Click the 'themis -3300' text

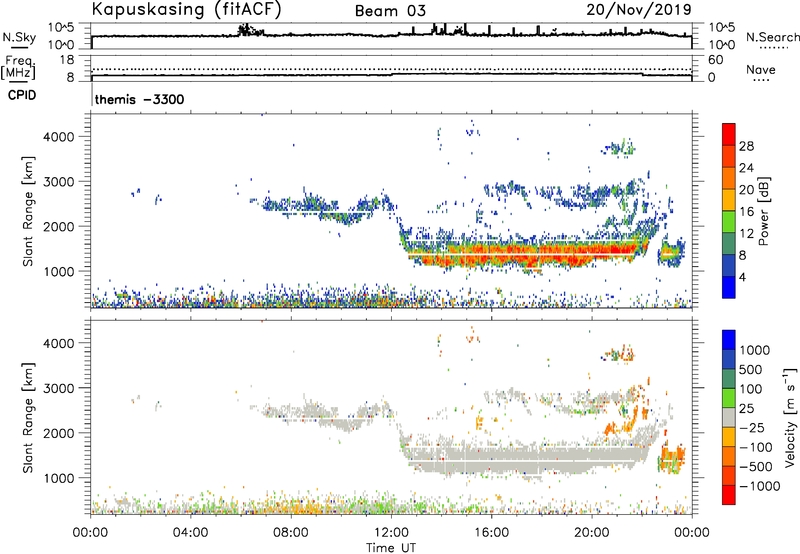point(139,99)
